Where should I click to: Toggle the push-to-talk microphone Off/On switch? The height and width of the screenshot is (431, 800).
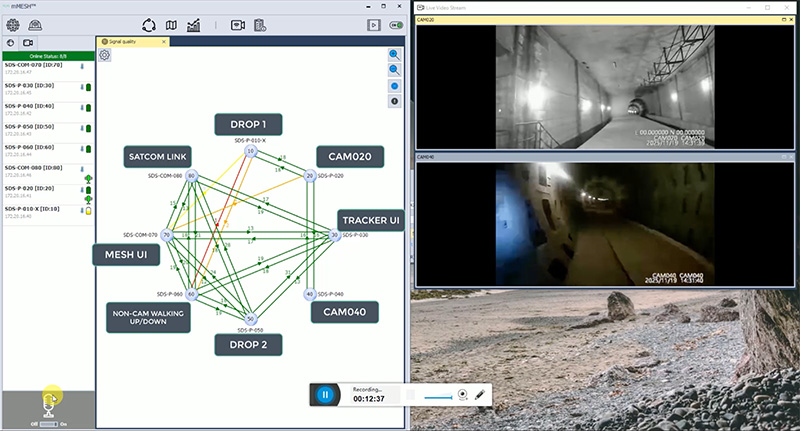[48, 423]
